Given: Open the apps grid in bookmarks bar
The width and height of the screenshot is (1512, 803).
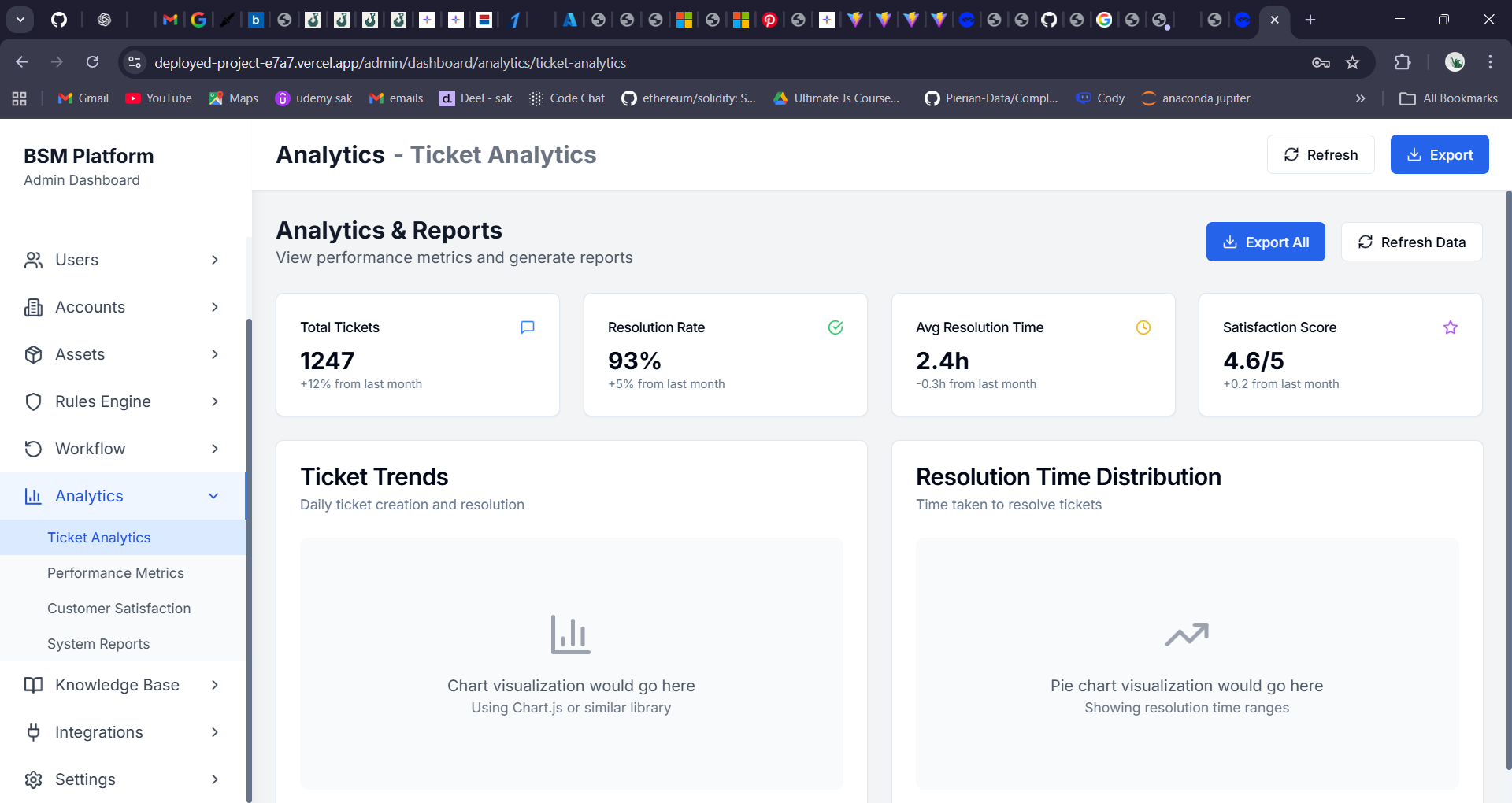Looking at the screenshot, I should pos(20,98).
